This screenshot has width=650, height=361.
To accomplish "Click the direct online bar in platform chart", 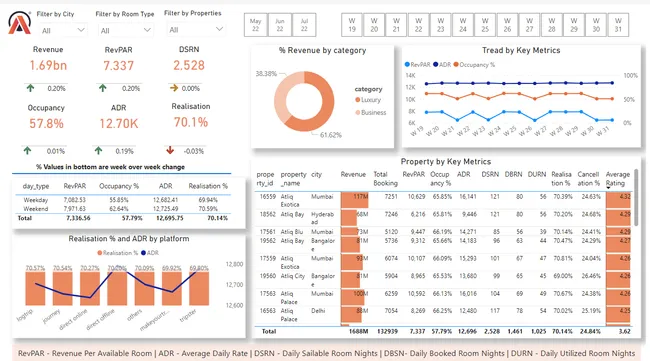I will point(90,289).
